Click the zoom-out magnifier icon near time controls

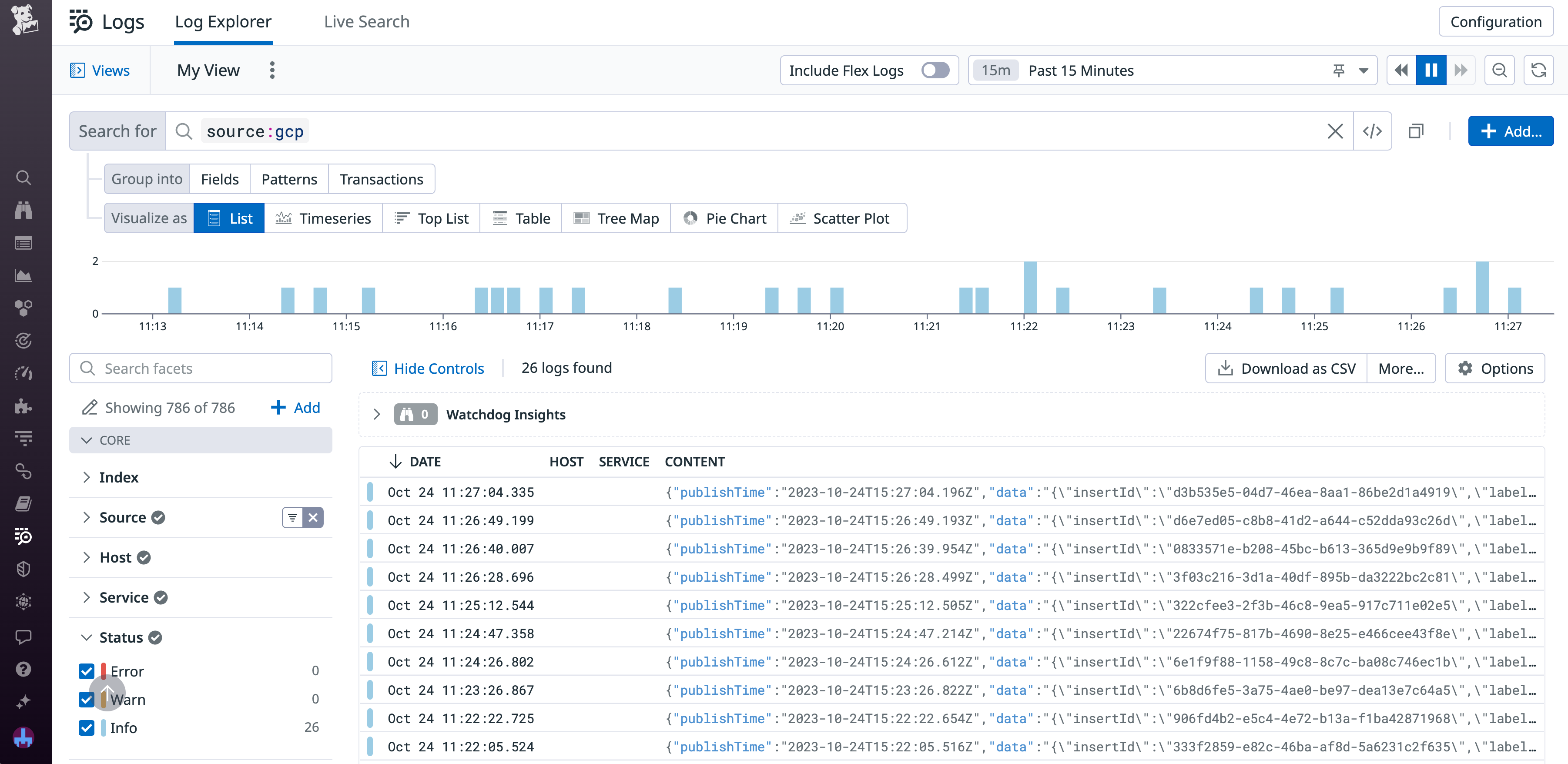coord(1500,70)
